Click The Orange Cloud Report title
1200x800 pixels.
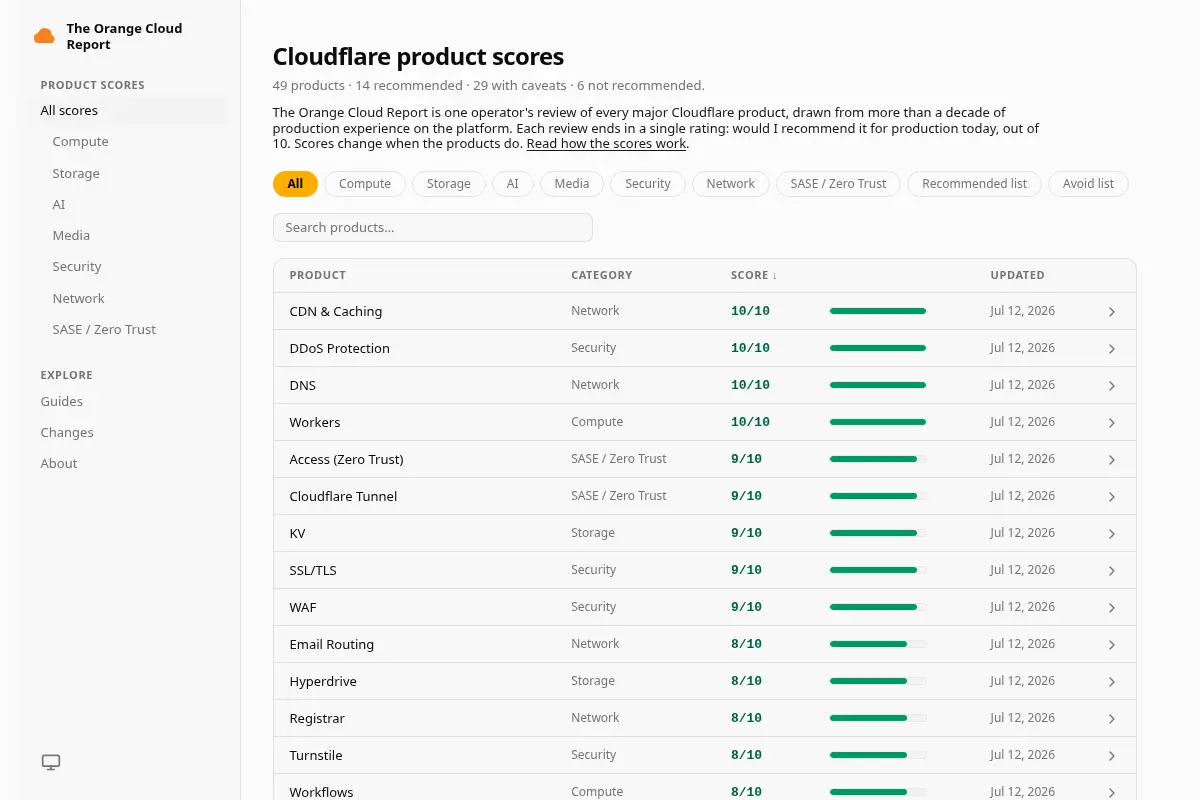tap(124, 37)
